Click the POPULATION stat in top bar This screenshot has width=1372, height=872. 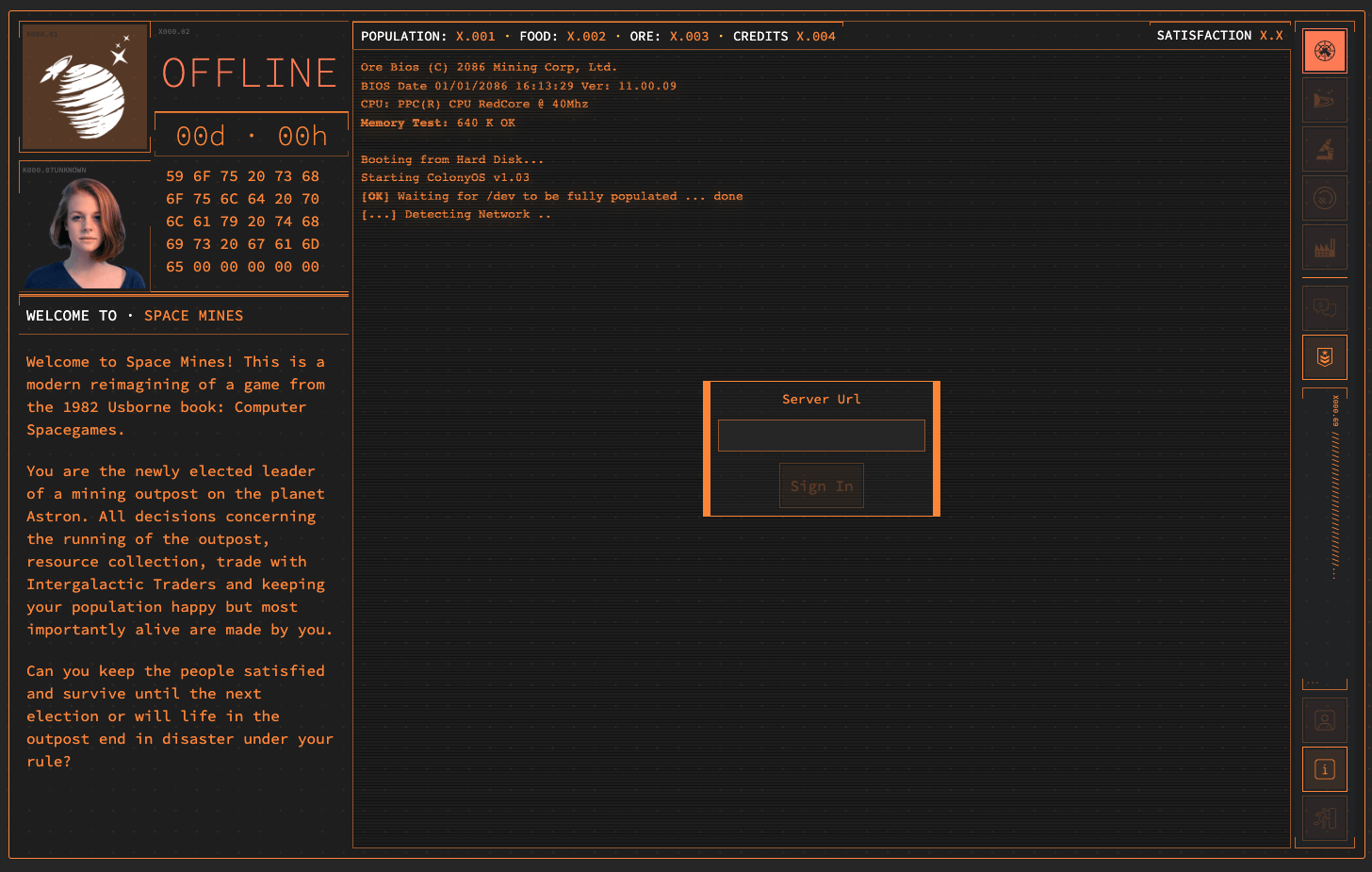tap(404, 36)
